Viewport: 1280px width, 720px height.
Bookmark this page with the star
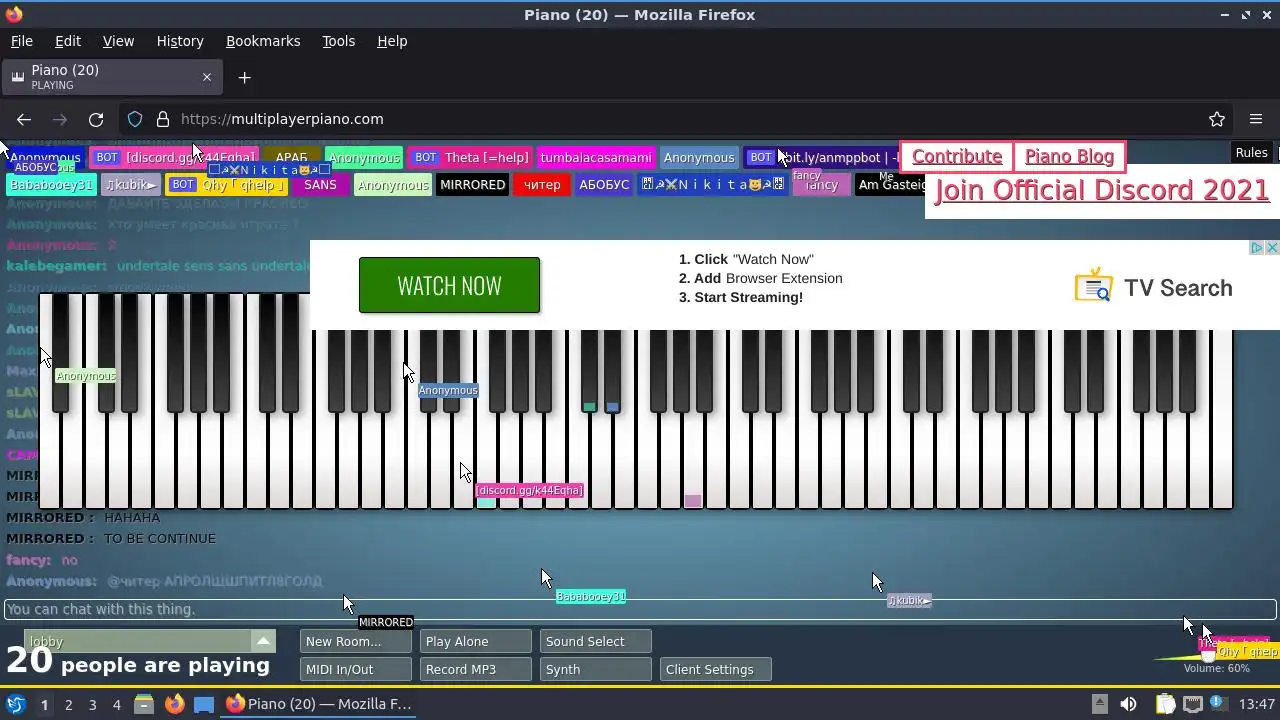[1217, 119]
